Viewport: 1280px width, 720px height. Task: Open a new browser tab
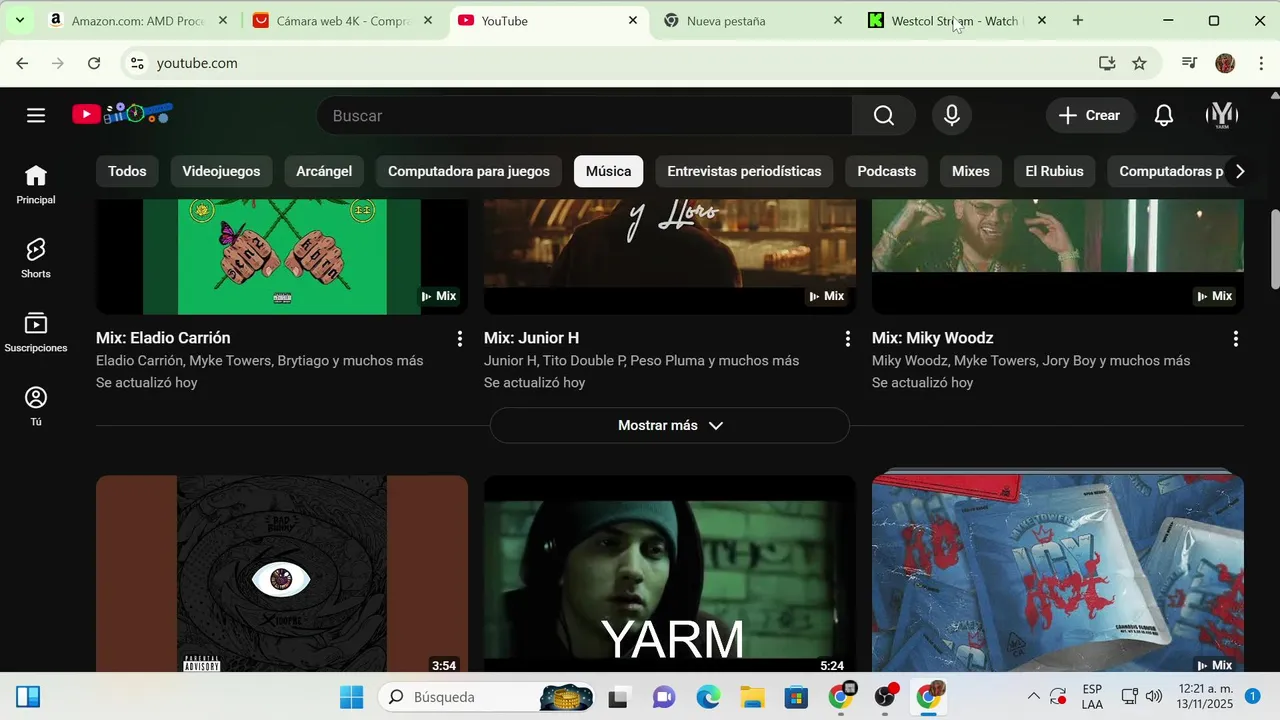1078,20
